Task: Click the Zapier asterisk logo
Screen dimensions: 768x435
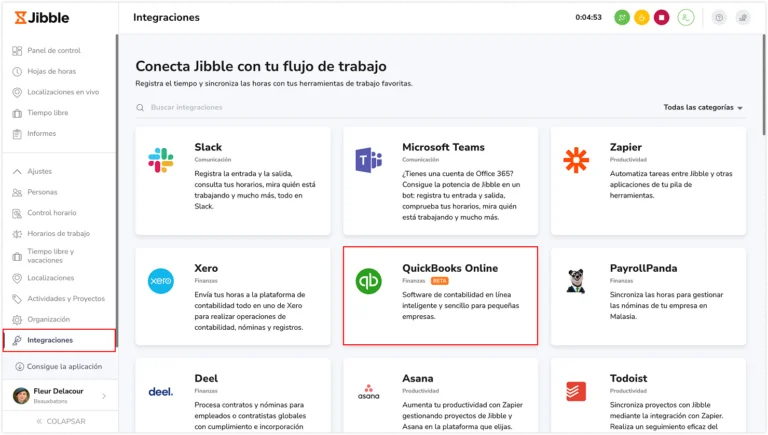Action: 576,160
